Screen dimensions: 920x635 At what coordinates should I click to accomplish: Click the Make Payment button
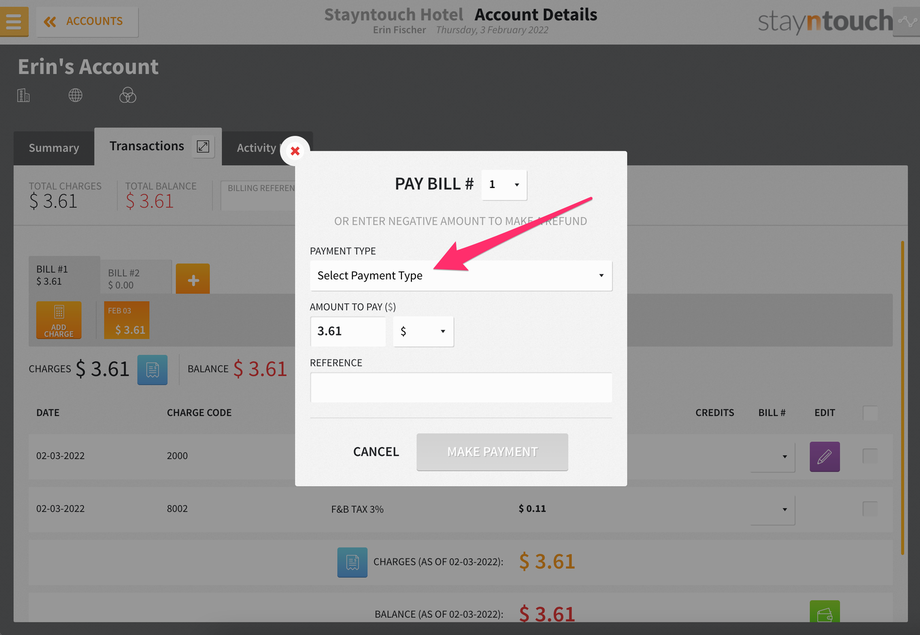[492, 452]
